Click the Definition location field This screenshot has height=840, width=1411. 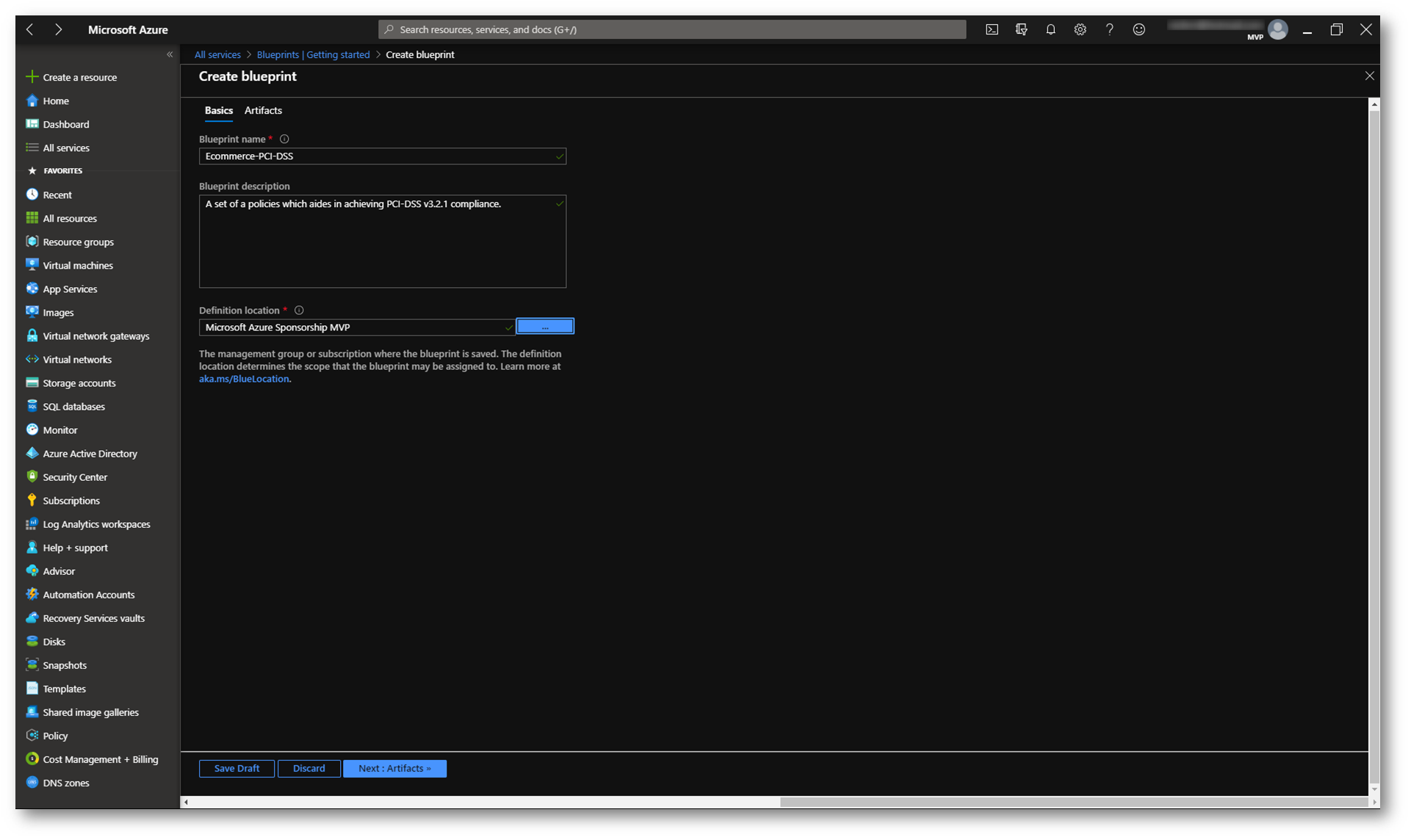coord(357,327)
